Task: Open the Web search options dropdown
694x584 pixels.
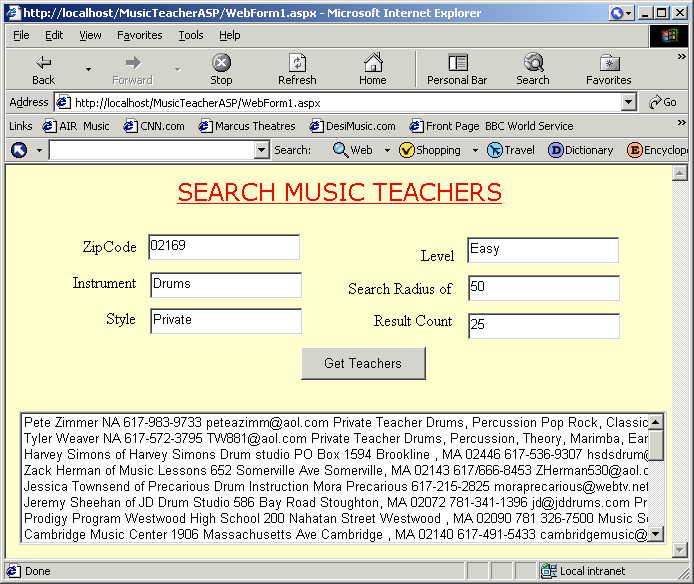Action: pos(387,151)
